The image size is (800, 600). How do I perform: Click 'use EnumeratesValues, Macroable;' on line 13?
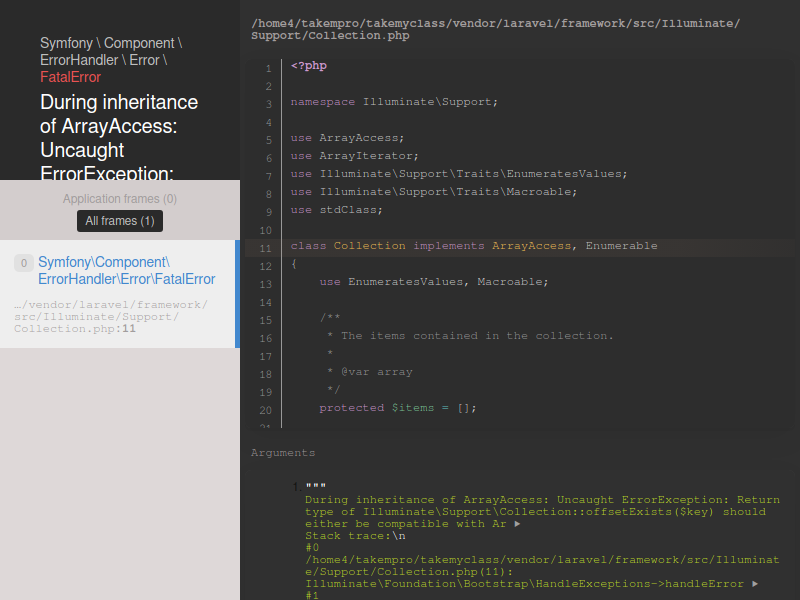(434, 282)
